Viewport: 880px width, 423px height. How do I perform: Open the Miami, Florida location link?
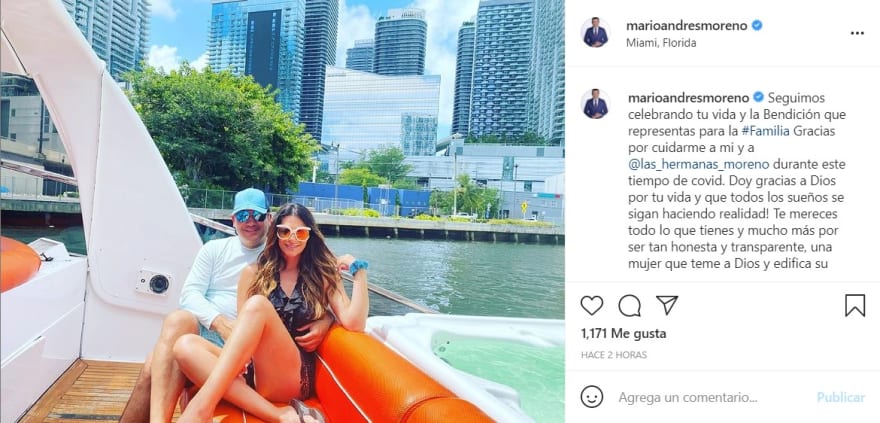tap(661, 43)
